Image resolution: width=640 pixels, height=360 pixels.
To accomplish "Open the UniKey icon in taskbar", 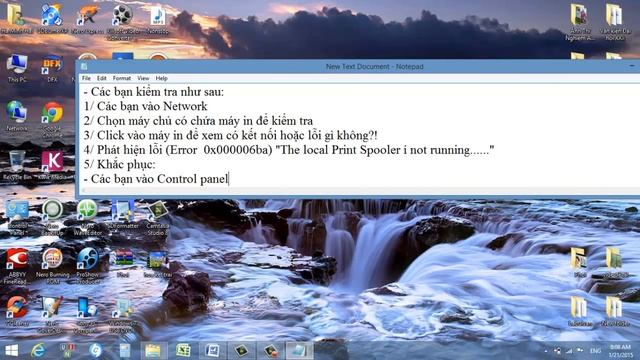I will click(x=67, y=350).
